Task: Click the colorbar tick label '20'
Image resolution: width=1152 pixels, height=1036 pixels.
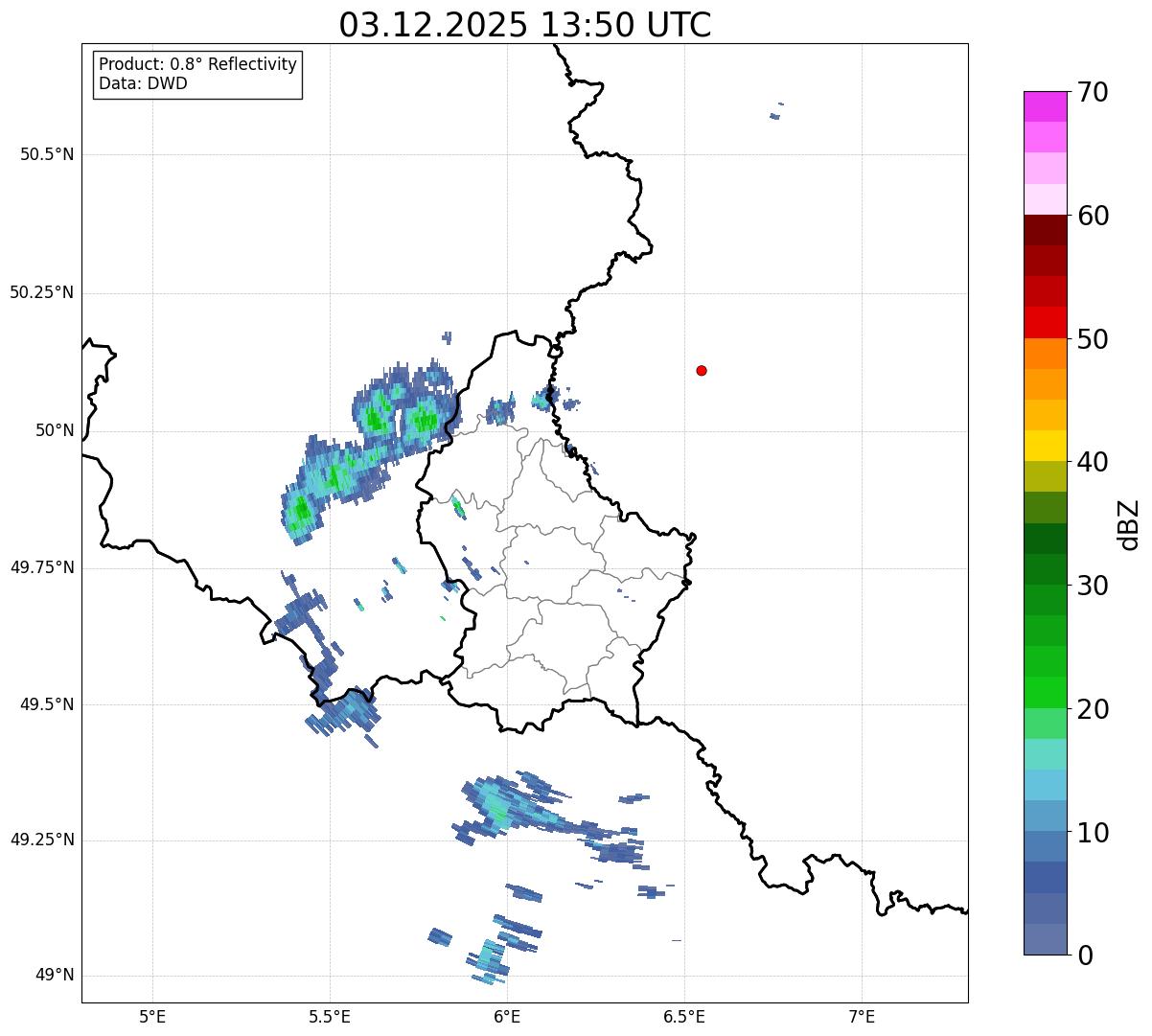Action: click(1092, 709)
